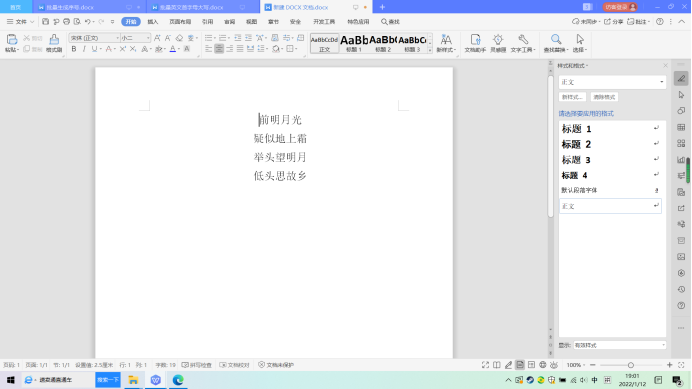Open Print Preview from quick access bar
This screenshot has width=692, height=389.
pyautogui.click(x=77, y=22)
